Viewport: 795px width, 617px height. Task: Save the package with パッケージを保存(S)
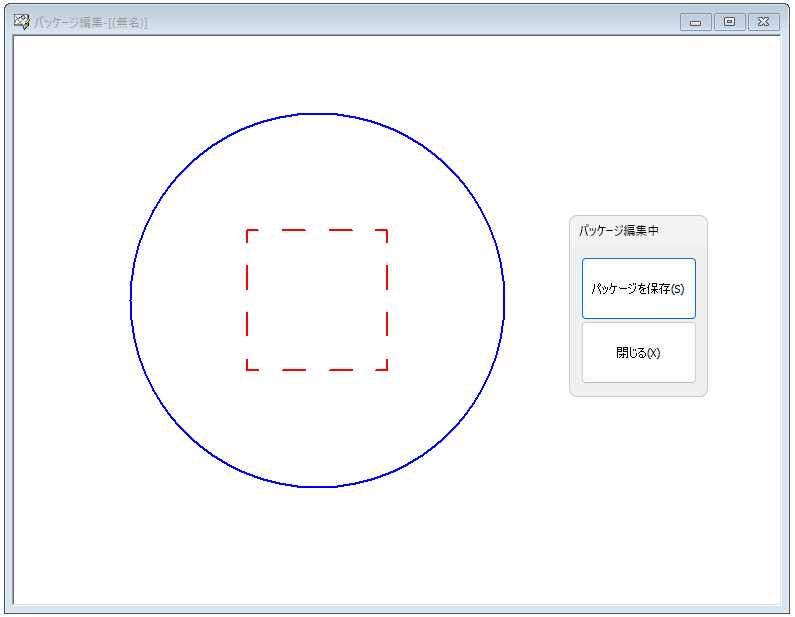tap(638, 288)
